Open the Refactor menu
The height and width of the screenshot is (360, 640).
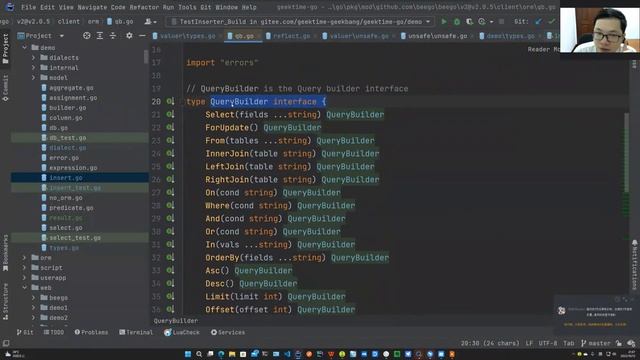coord(144,7)
